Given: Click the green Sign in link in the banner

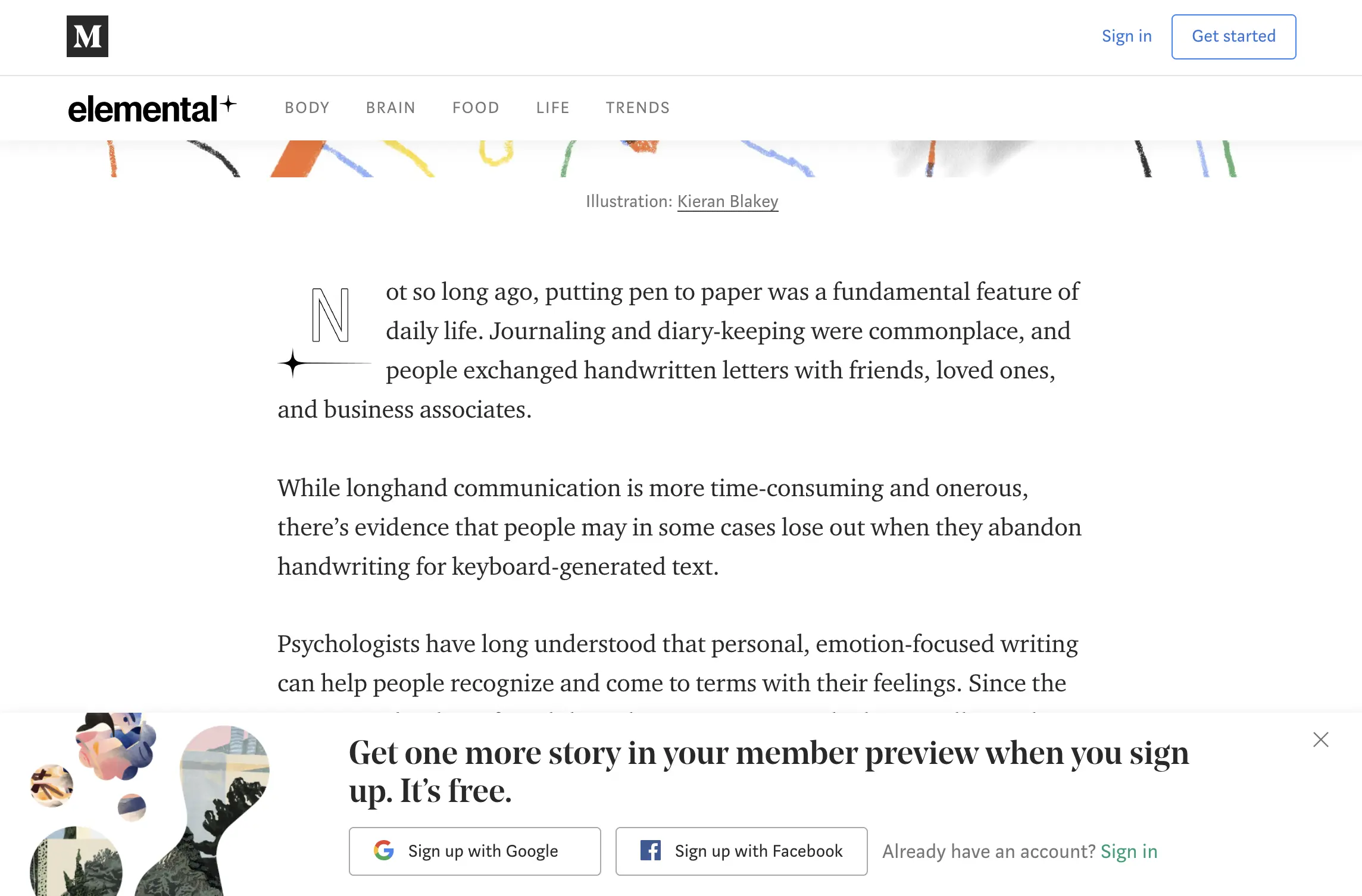Looking at the screenshot, I should point(1129,851).
